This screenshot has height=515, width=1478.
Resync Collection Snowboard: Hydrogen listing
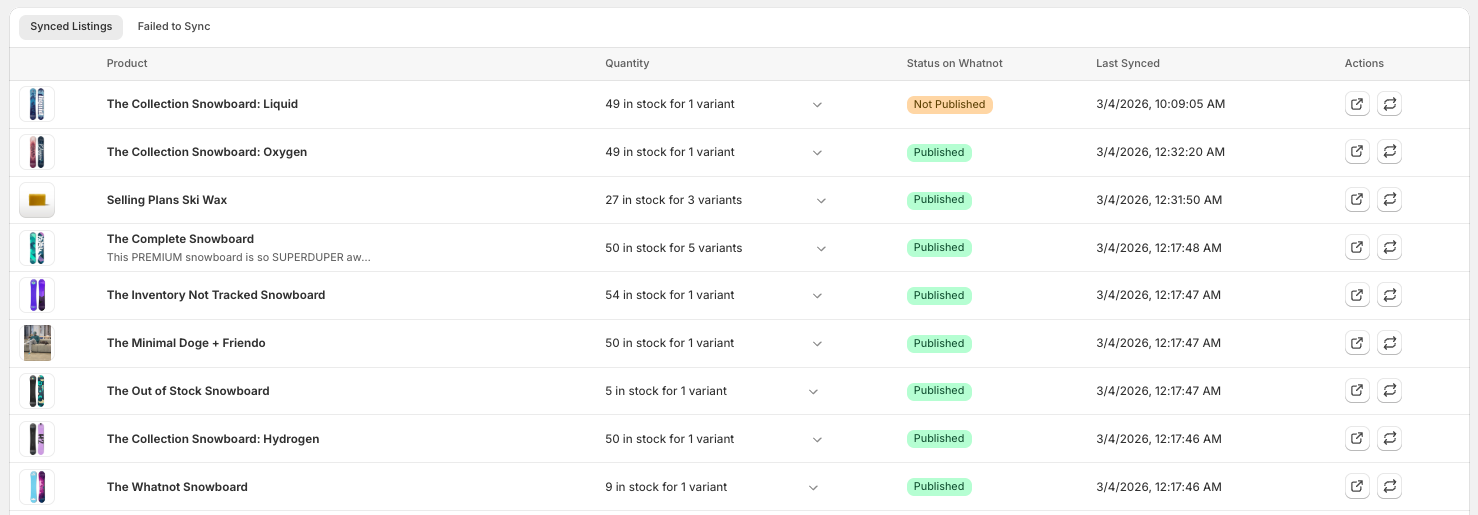click(x=1389, y=439)
